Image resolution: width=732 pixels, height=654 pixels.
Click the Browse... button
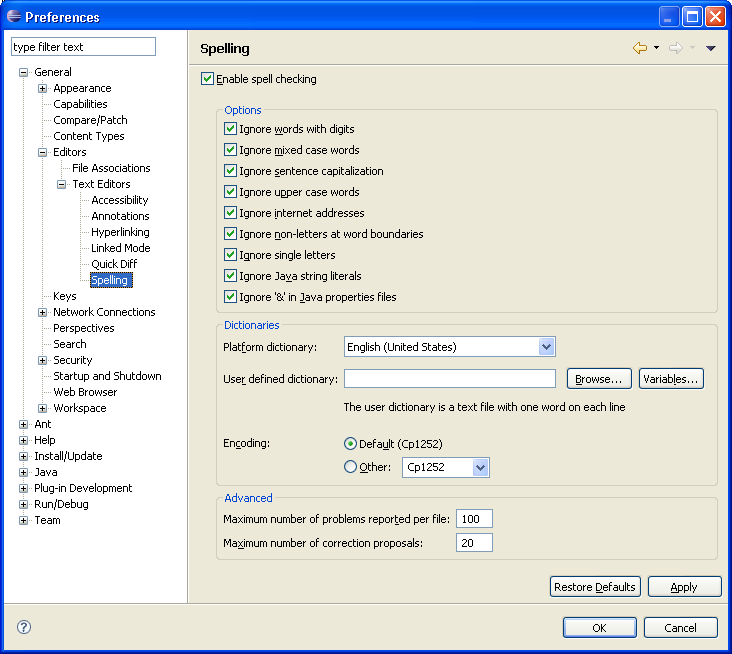coord(599,379)
